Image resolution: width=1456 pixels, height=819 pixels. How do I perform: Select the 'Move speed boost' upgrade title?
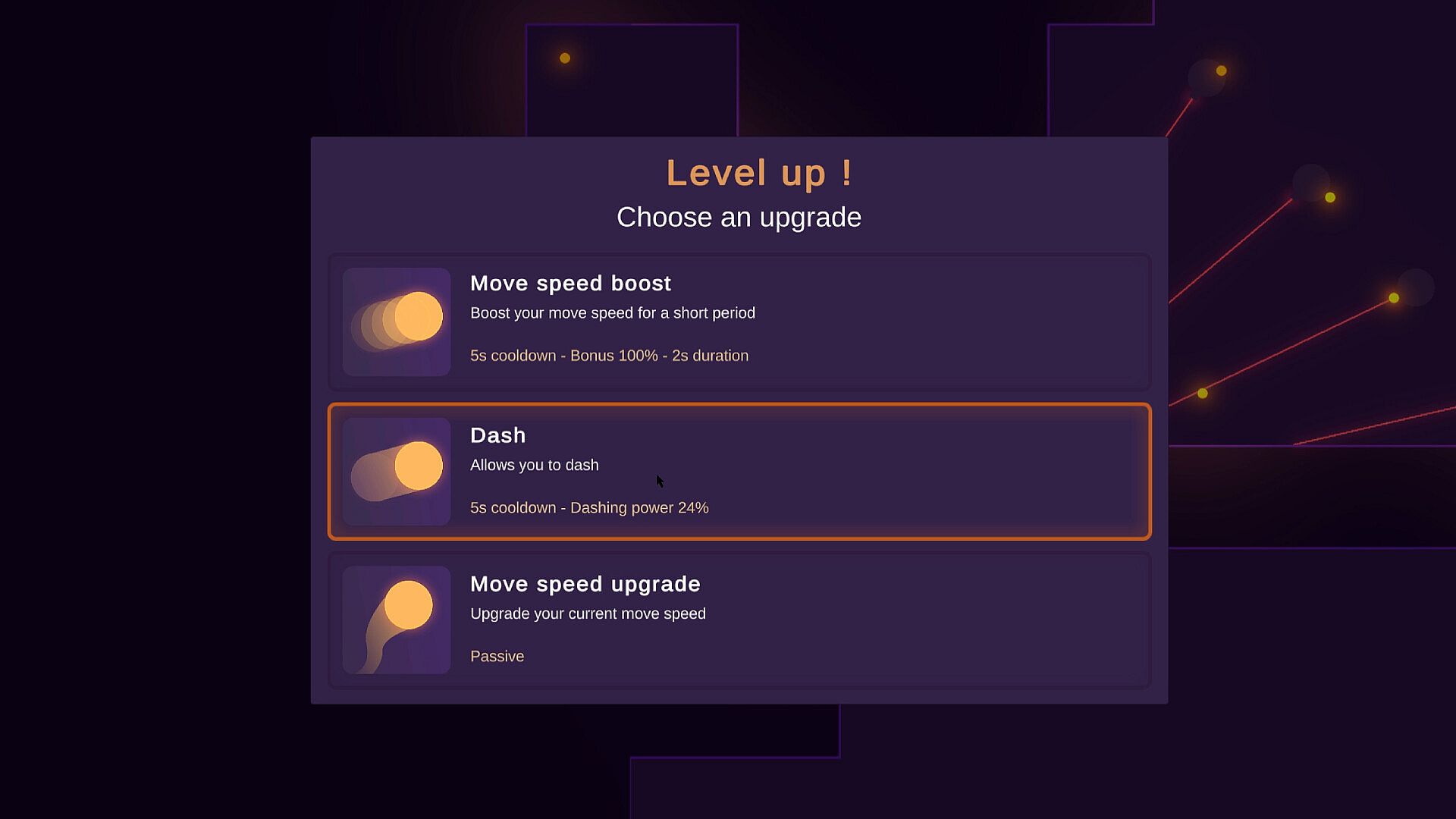point(570,284)
